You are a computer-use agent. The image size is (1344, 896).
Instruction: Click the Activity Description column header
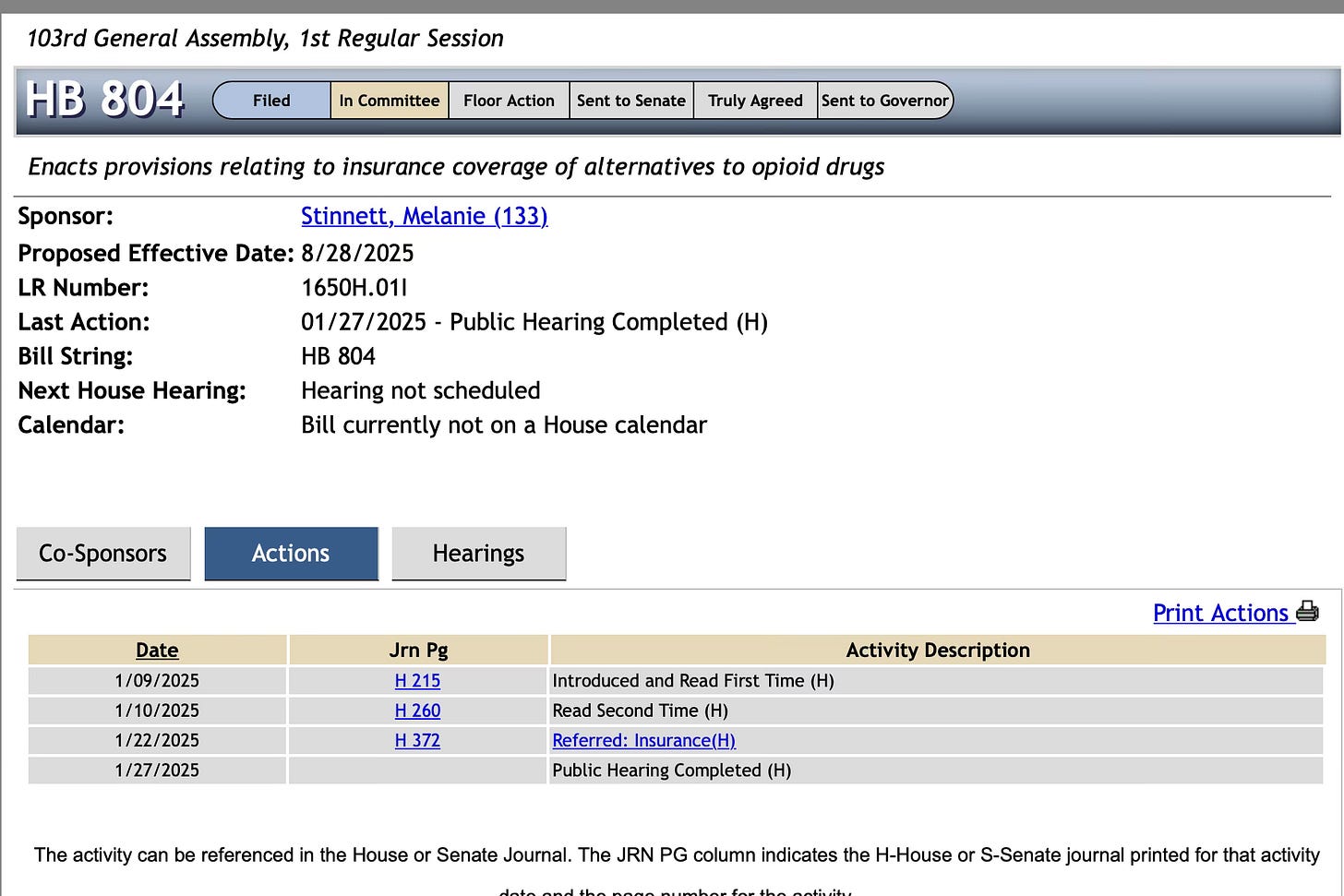938,650
